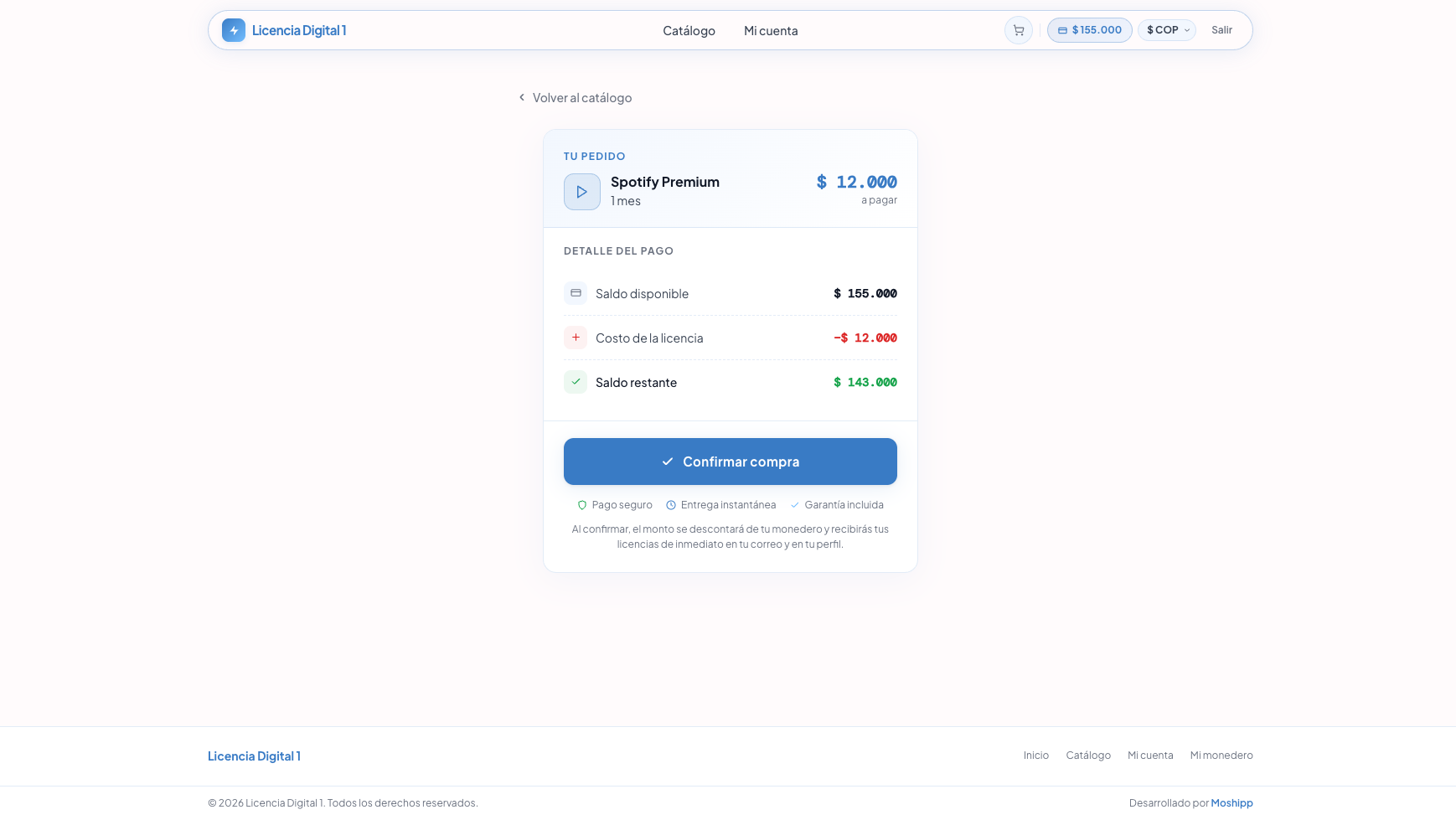Image resolution: width=1456 pixels, height=820 pixels.
Task: Expand the currency selector chevron
Action: (1187, 29)
